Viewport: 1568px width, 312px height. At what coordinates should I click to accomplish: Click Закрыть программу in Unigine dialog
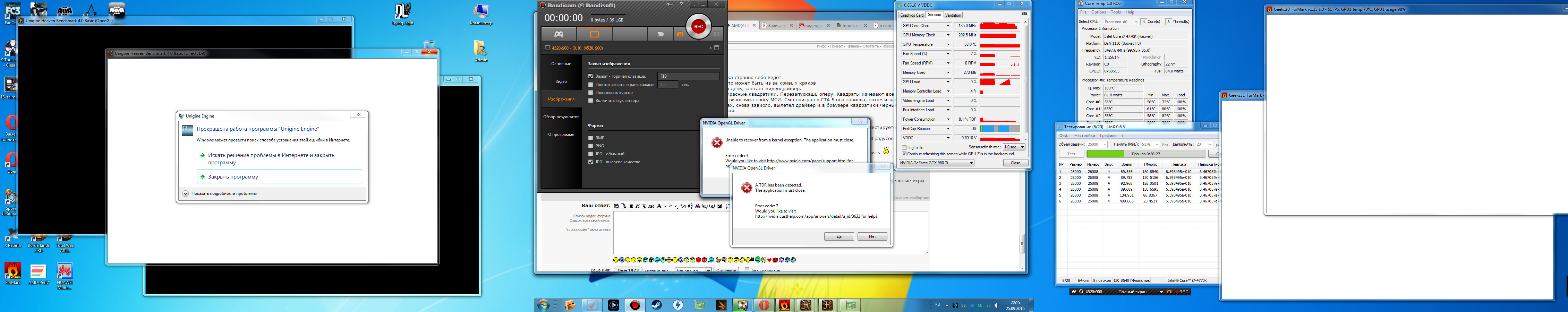click(x=280, y=176)
